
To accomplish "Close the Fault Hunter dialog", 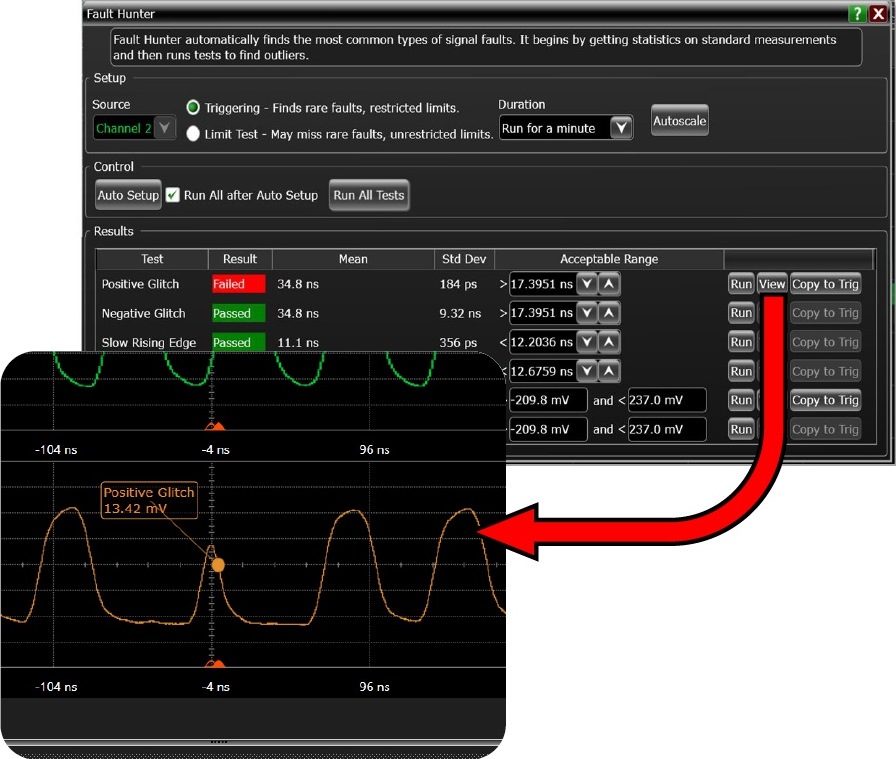I will click(878, 14).
